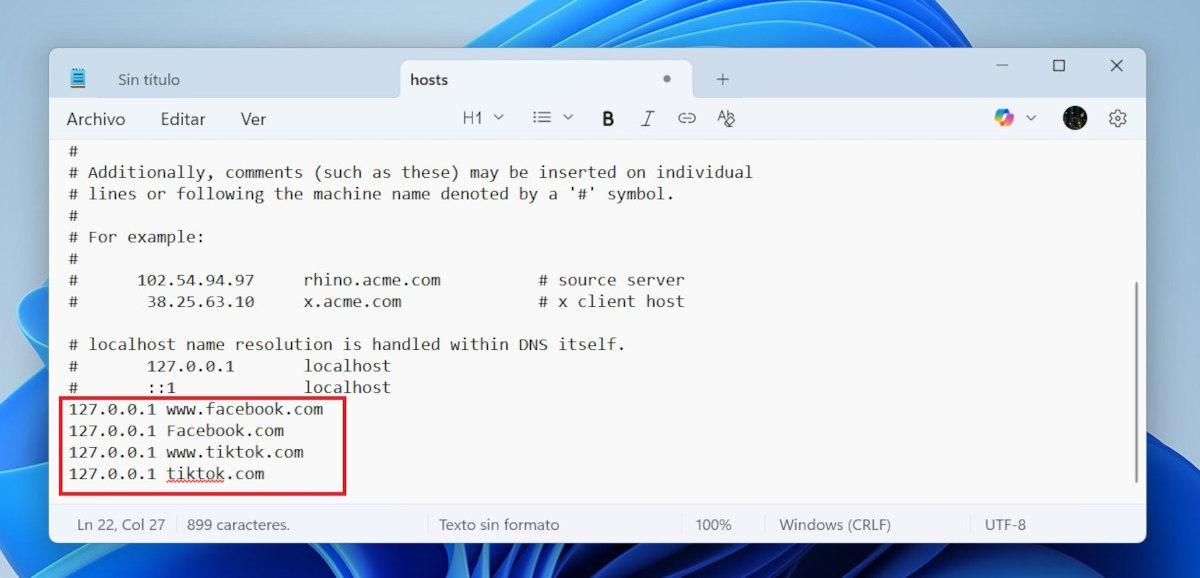Screen dimensions: 1200x578
Task: Open Notepad settings gear
Action: click(1118, 118)
